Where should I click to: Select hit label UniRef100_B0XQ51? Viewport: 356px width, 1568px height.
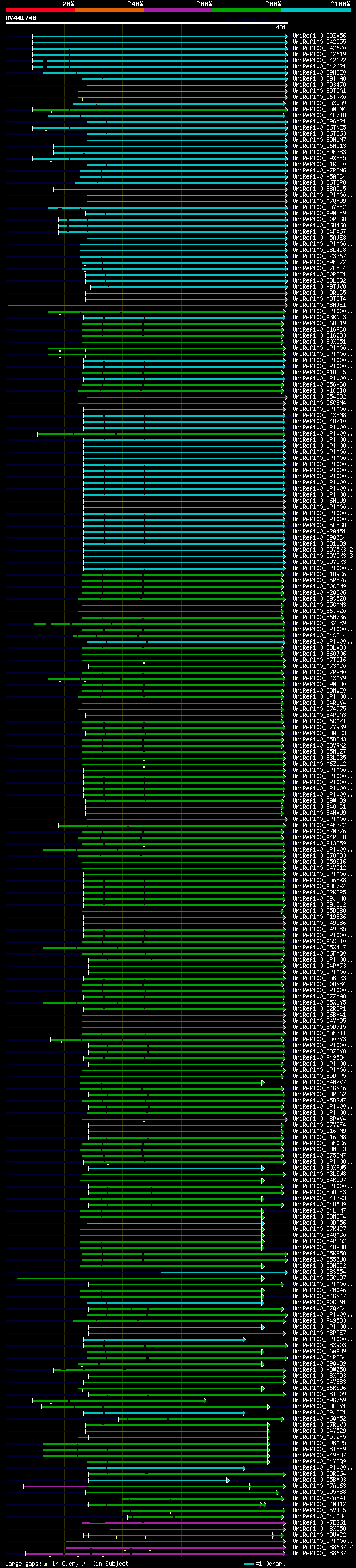319,342
